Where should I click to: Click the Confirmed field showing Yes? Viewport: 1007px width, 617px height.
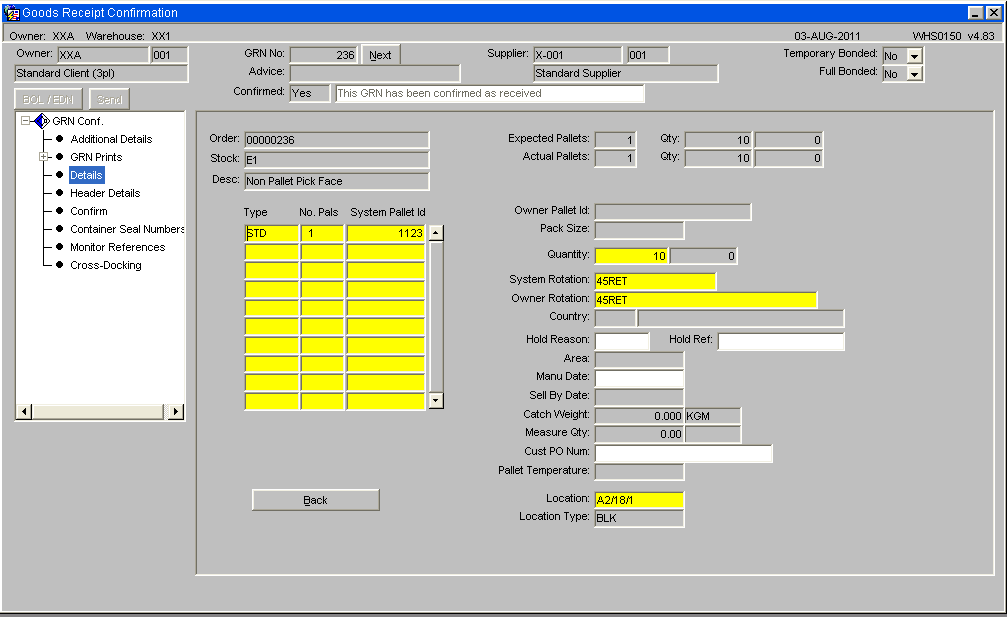pos(310,93)
